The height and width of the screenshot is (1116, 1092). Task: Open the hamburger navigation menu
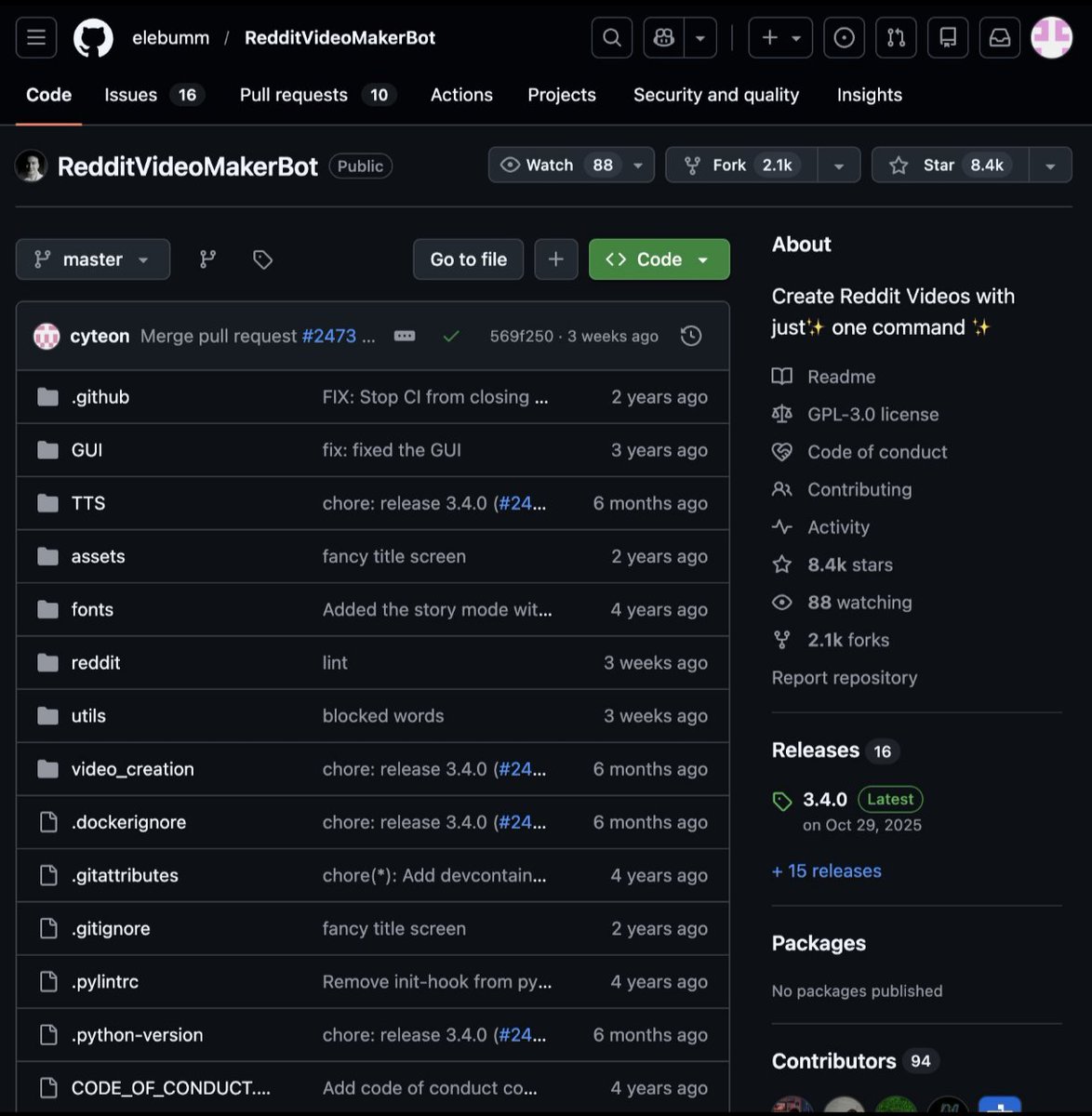click(x=36, y=38)
